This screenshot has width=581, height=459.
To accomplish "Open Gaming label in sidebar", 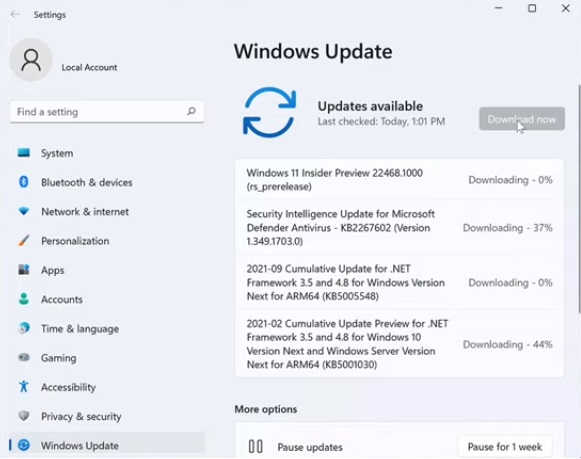I will pyautogui.click(x=59, y=358).
